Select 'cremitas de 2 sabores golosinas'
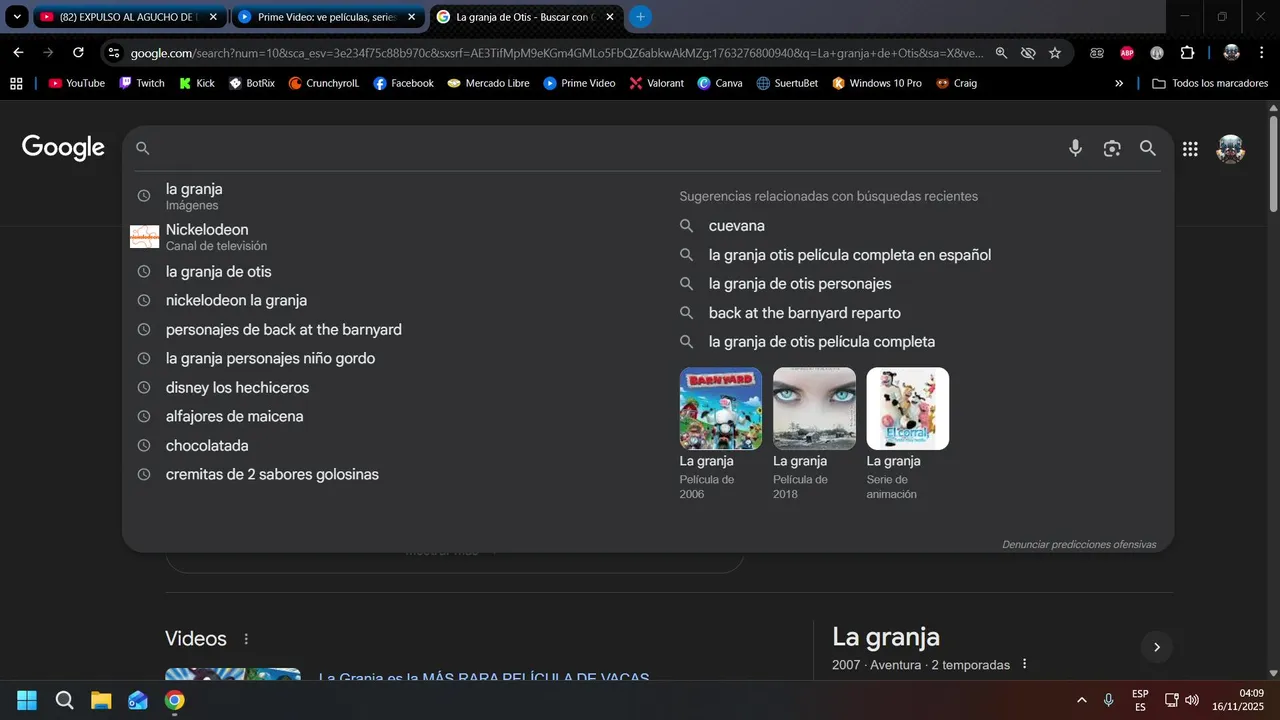1280x720 pixels. [x=395, y=475]
